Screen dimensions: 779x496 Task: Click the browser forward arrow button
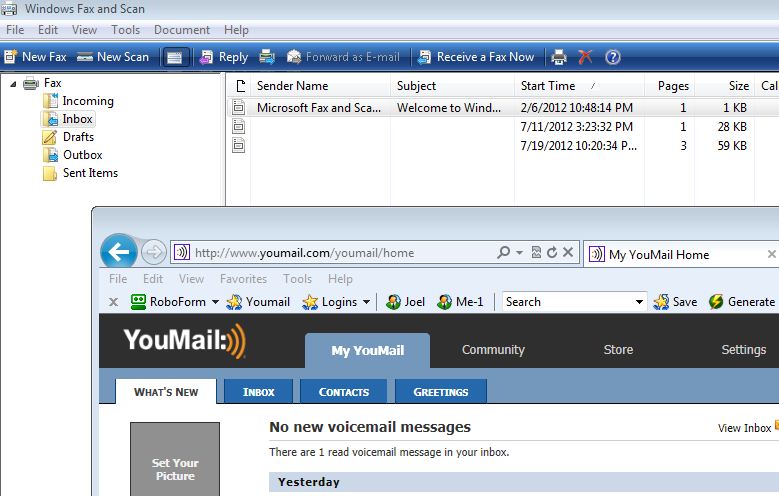(154, 252)
